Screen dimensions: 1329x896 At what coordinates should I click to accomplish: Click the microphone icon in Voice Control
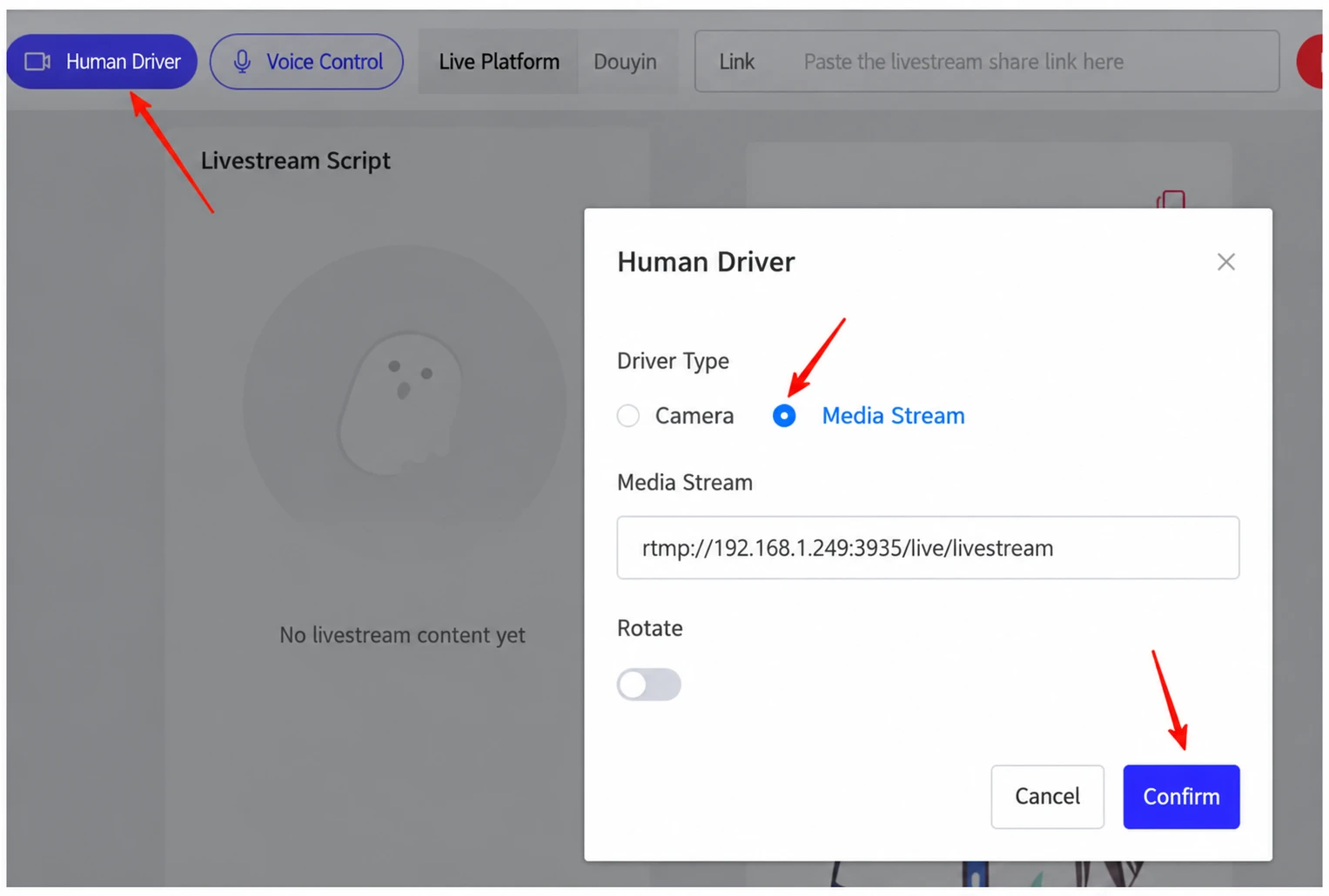coord(243,61)
